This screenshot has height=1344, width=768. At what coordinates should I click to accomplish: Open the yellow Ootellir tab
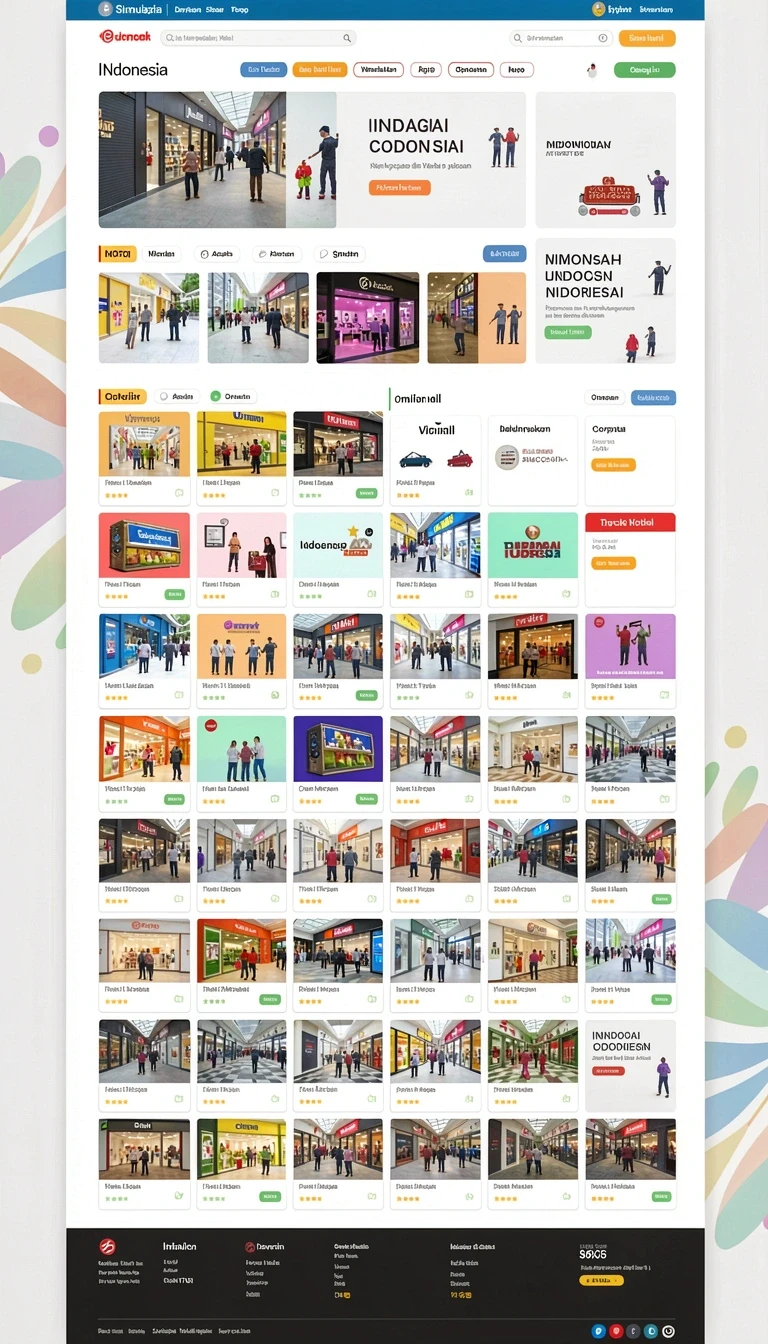click(123, 396)
